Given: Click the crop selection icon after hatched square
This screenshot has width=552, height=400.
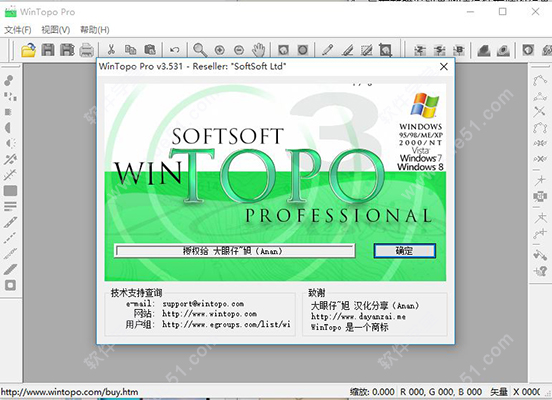Looking at the screenshot, I should coord(385,50).
